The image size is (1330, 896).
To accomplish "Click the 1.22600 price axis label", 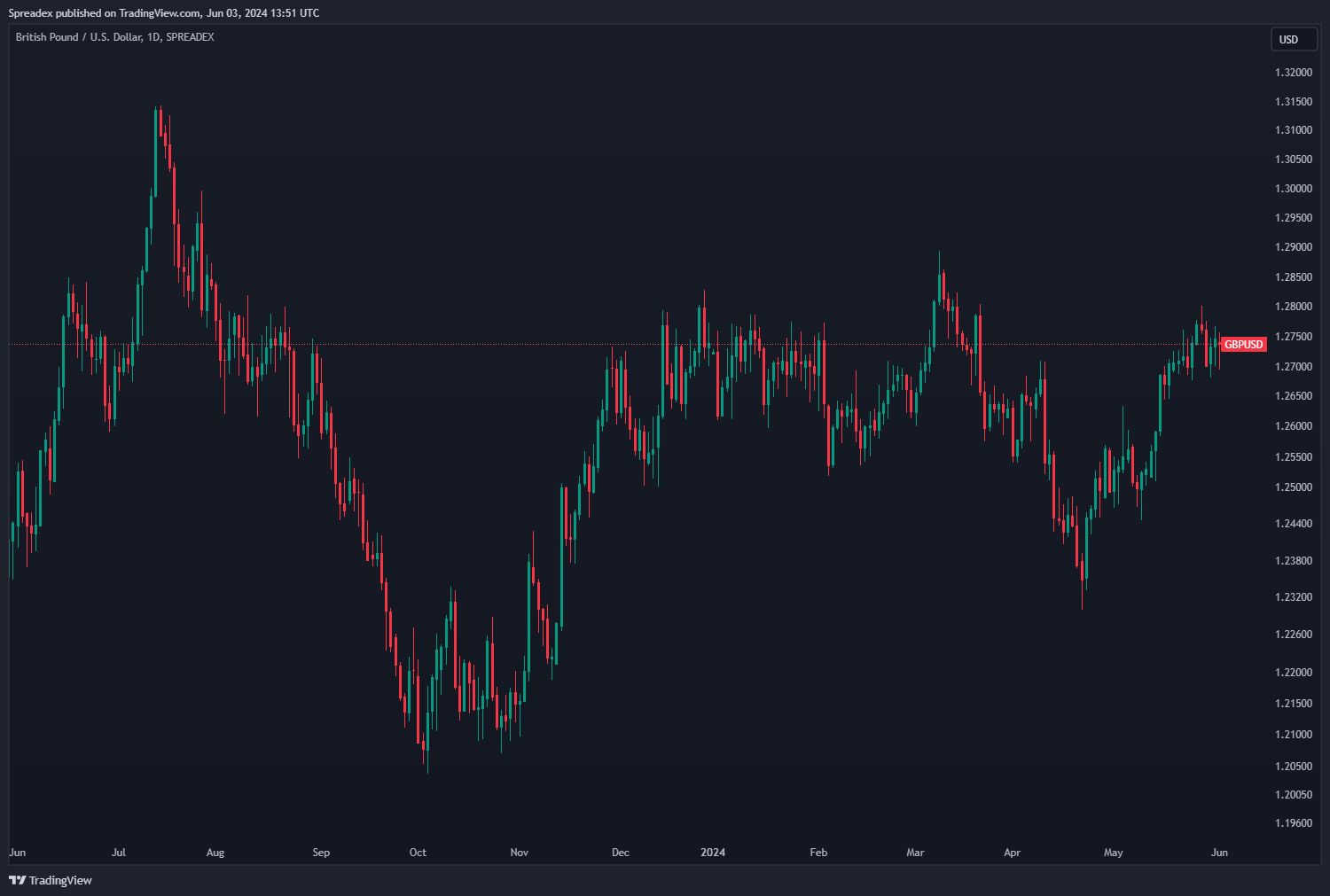I will (1294, 635).
